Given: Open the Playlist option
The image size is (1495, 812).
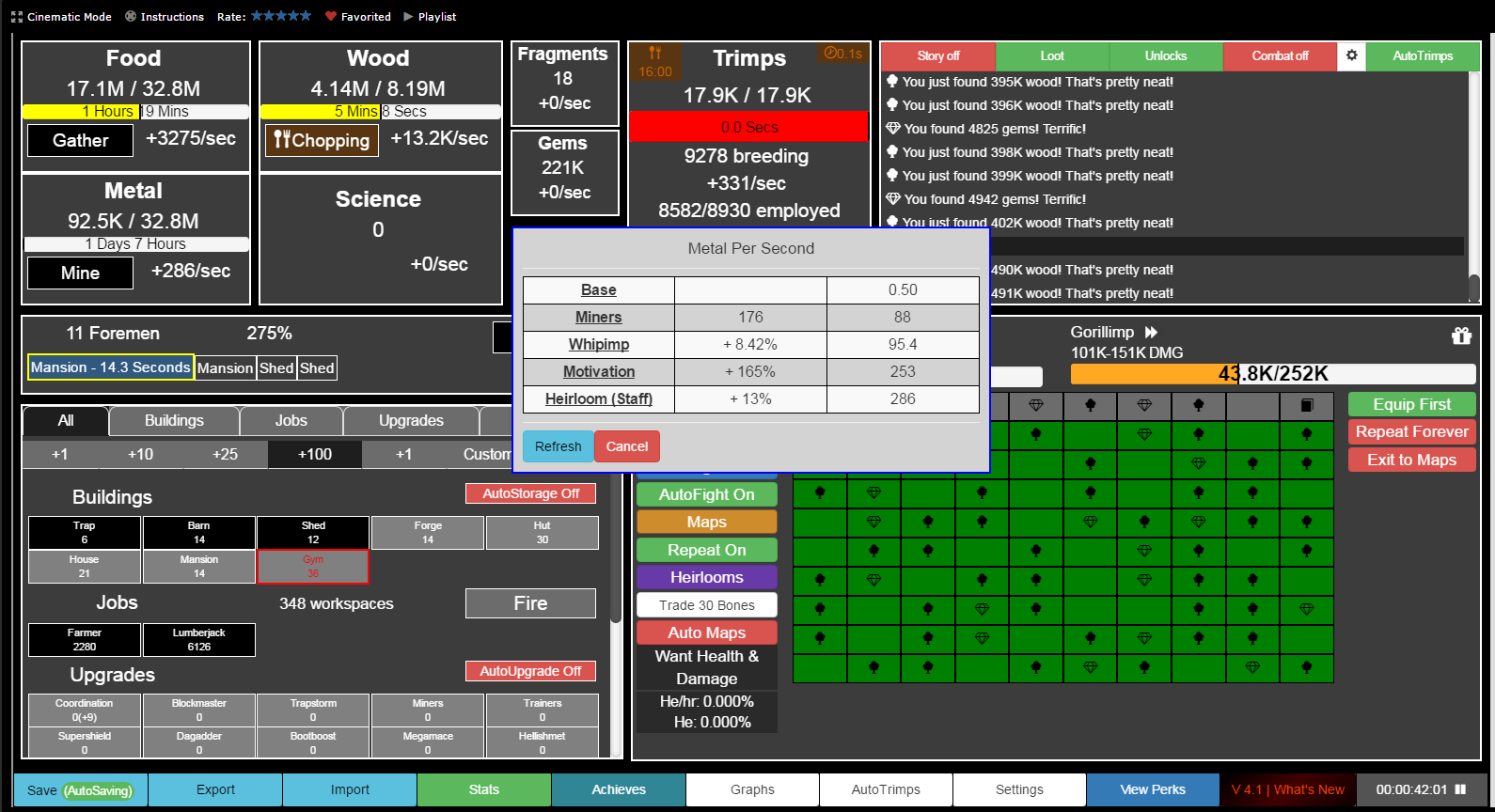Looking at the screenshot, I should 430,17.
